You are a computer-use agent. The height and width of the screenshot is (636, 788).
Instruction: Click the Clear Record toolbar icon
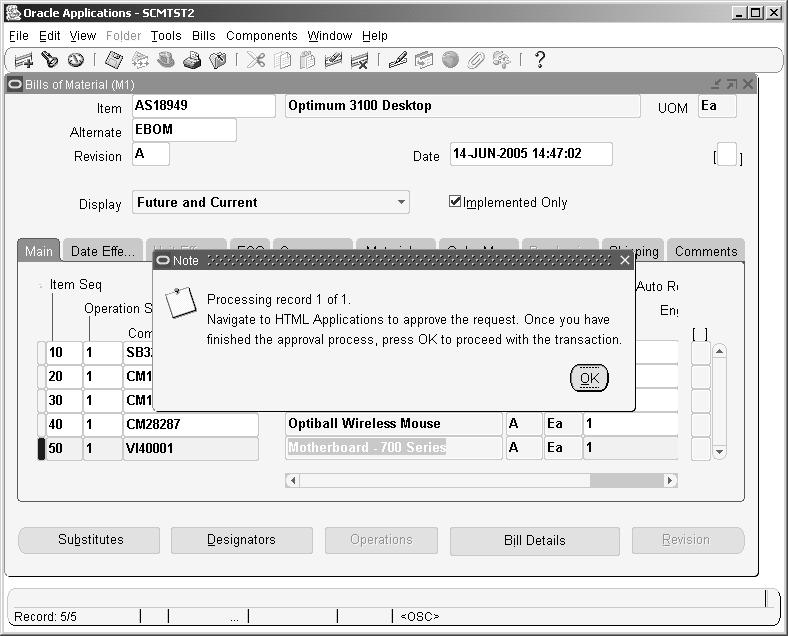333,60
